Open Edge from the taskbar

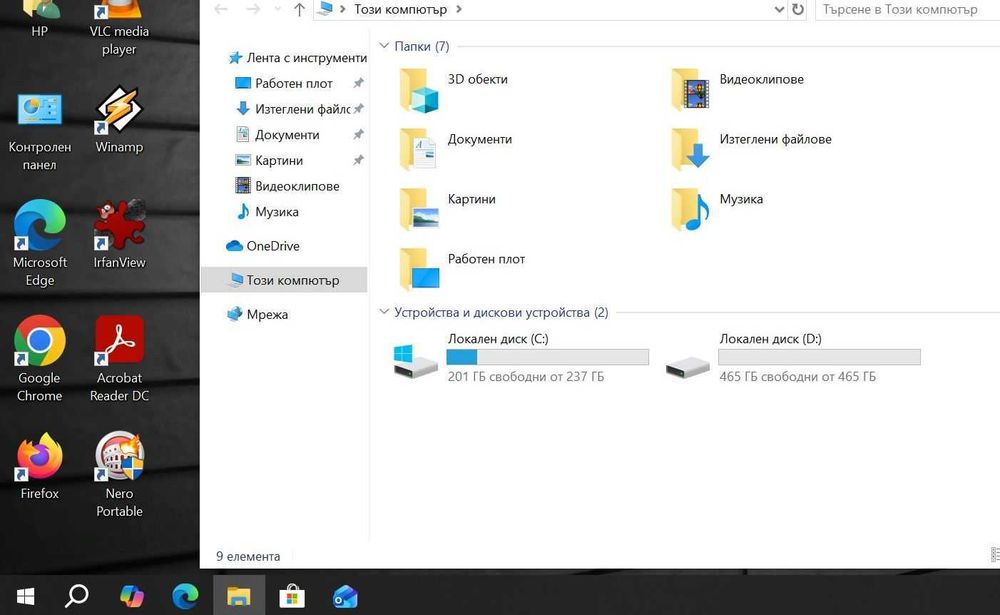185,596
